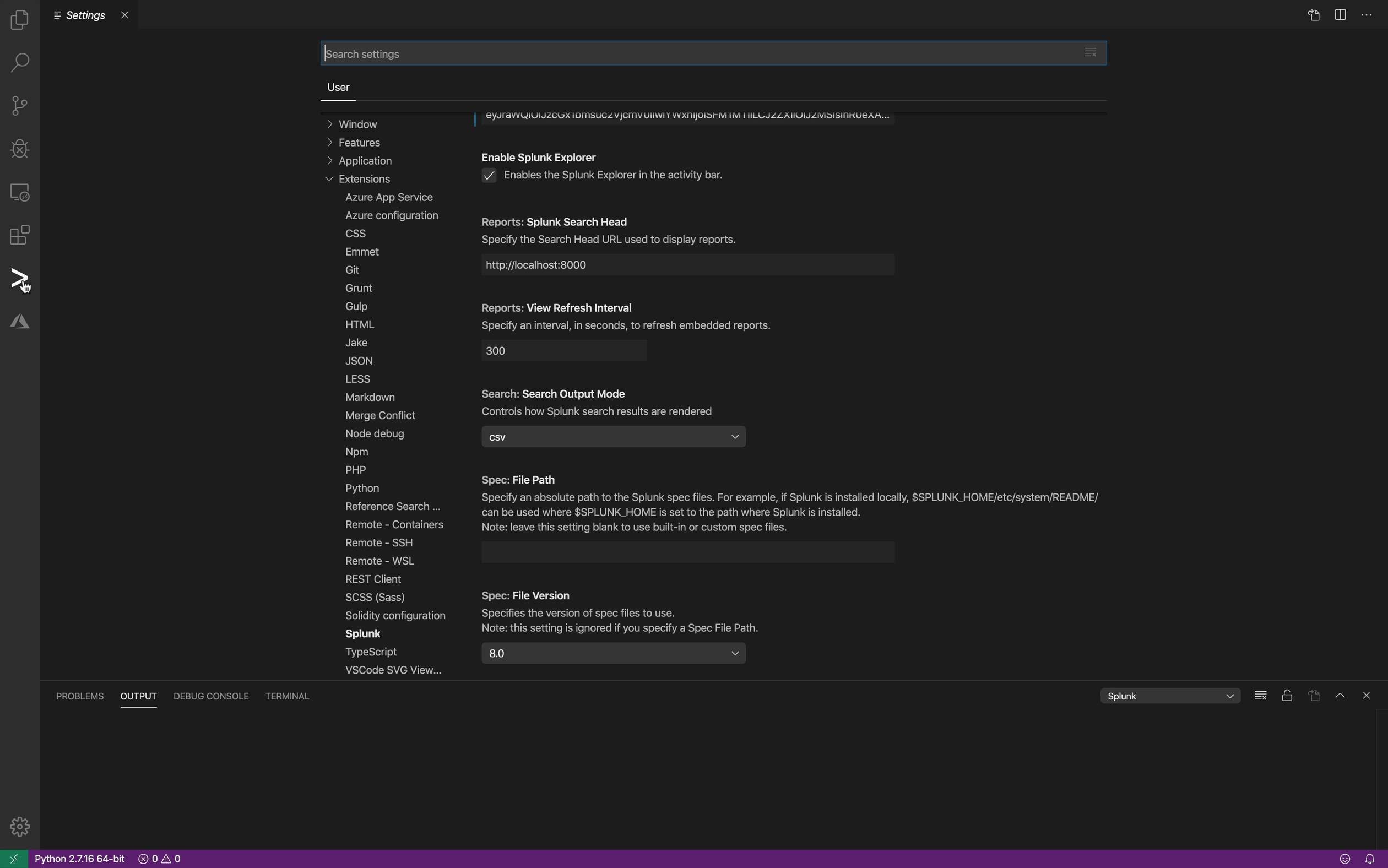This screenshot has width=1388, height=868.
Task: Toggle output scroll lock icon
Action: click(1287, 696)
